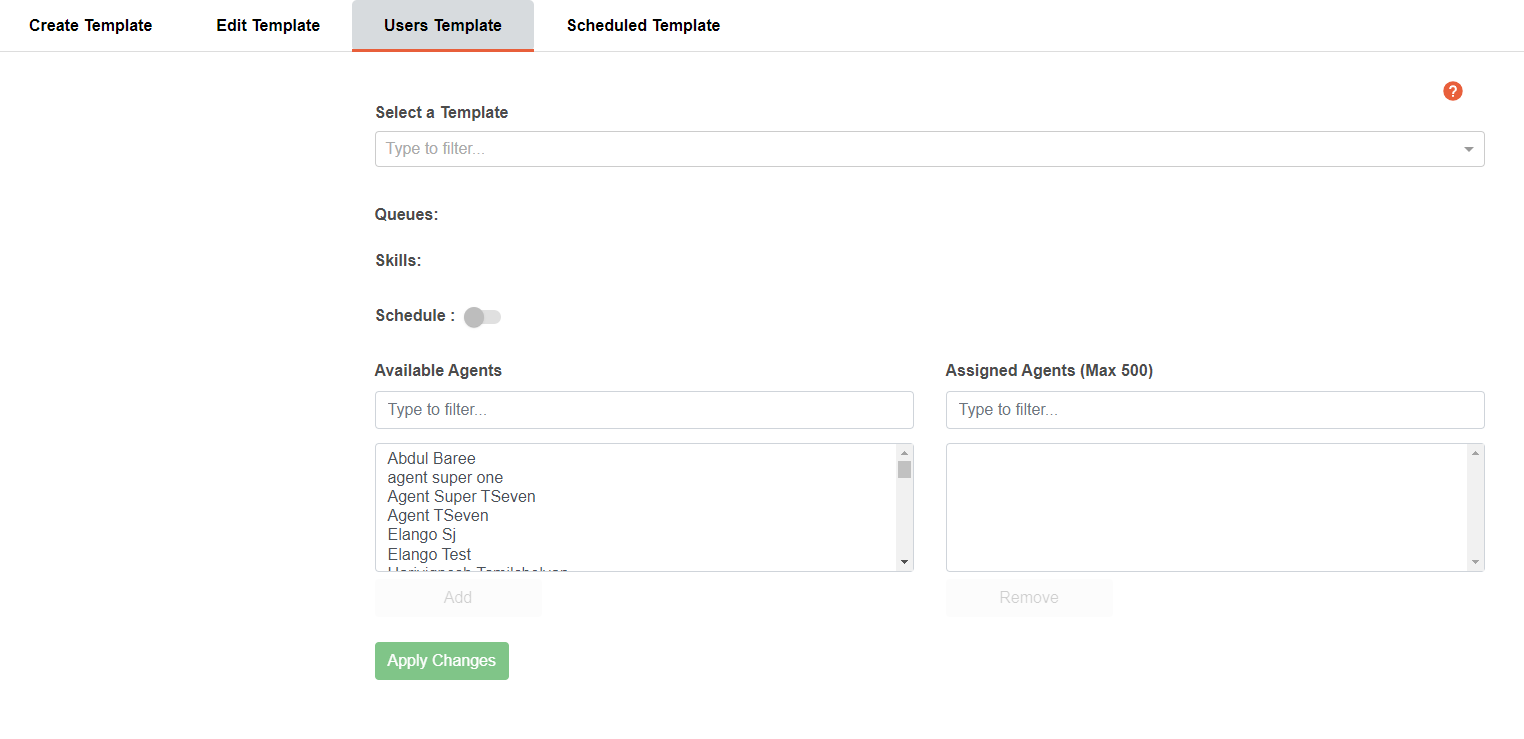Click the Remove button under Assigned Agents
Viewport: 1524px width, 739px height.
(1029, 597)
